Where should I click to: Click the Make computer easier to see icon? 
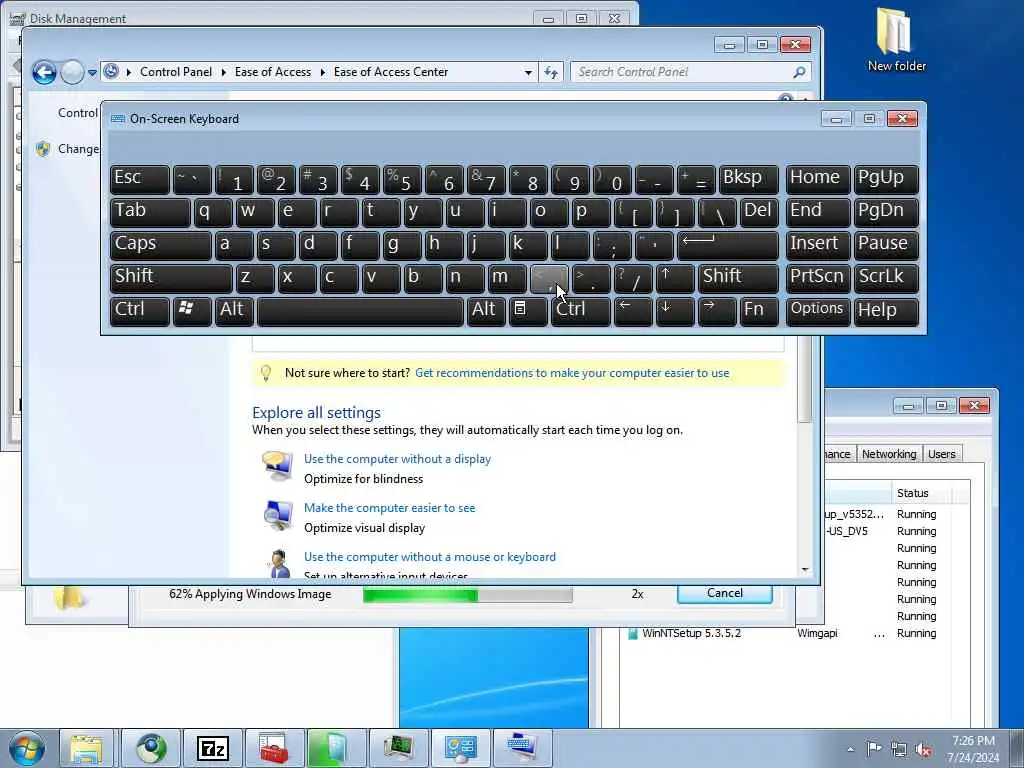[x=278, y=516]
